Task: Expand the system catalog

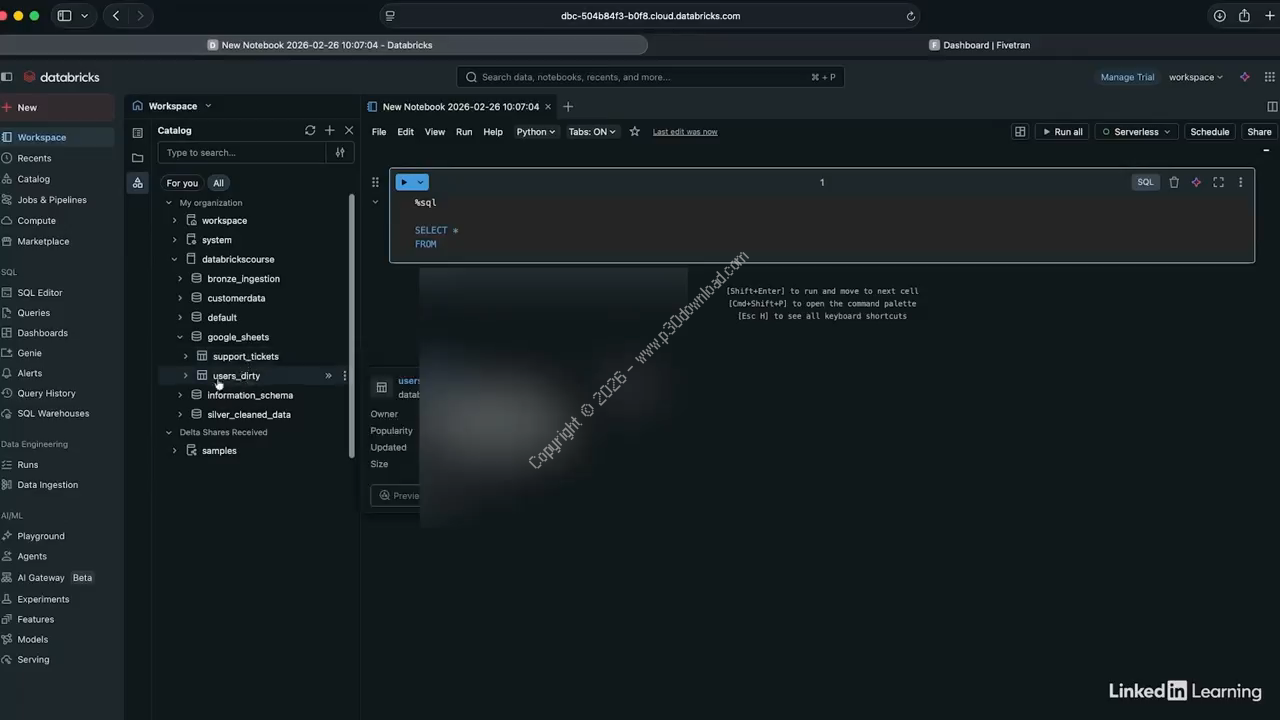Action: pos(174,240)
